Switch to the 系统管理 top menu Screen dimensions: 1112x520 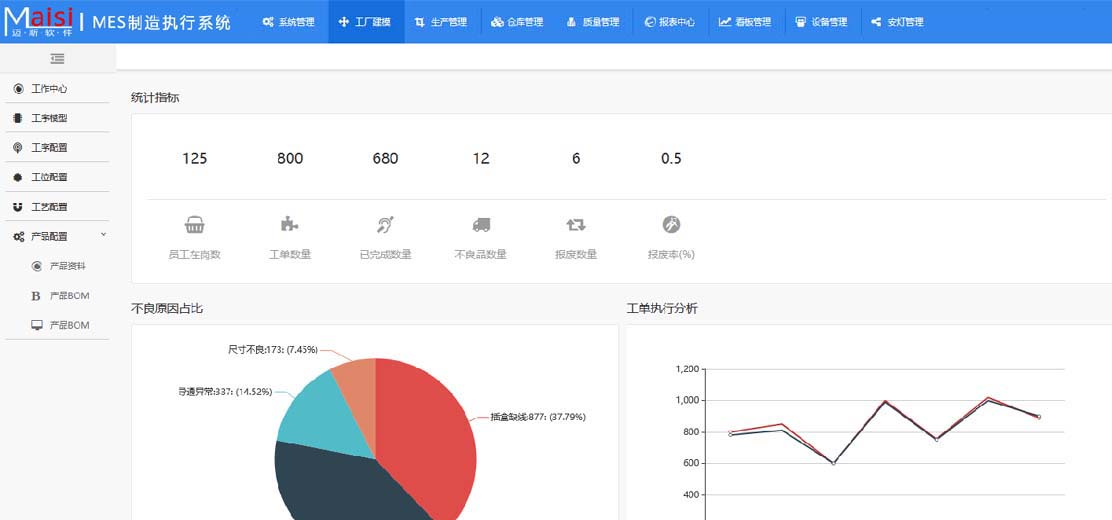pyautogui.click(x=288, y=22)
